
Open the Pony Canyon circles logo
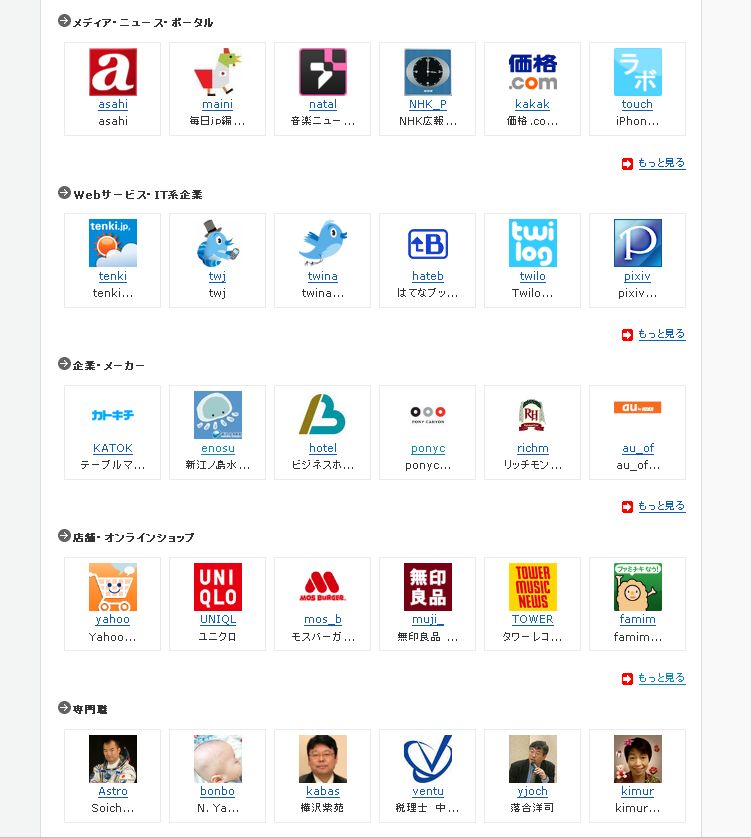coord(428,415)
